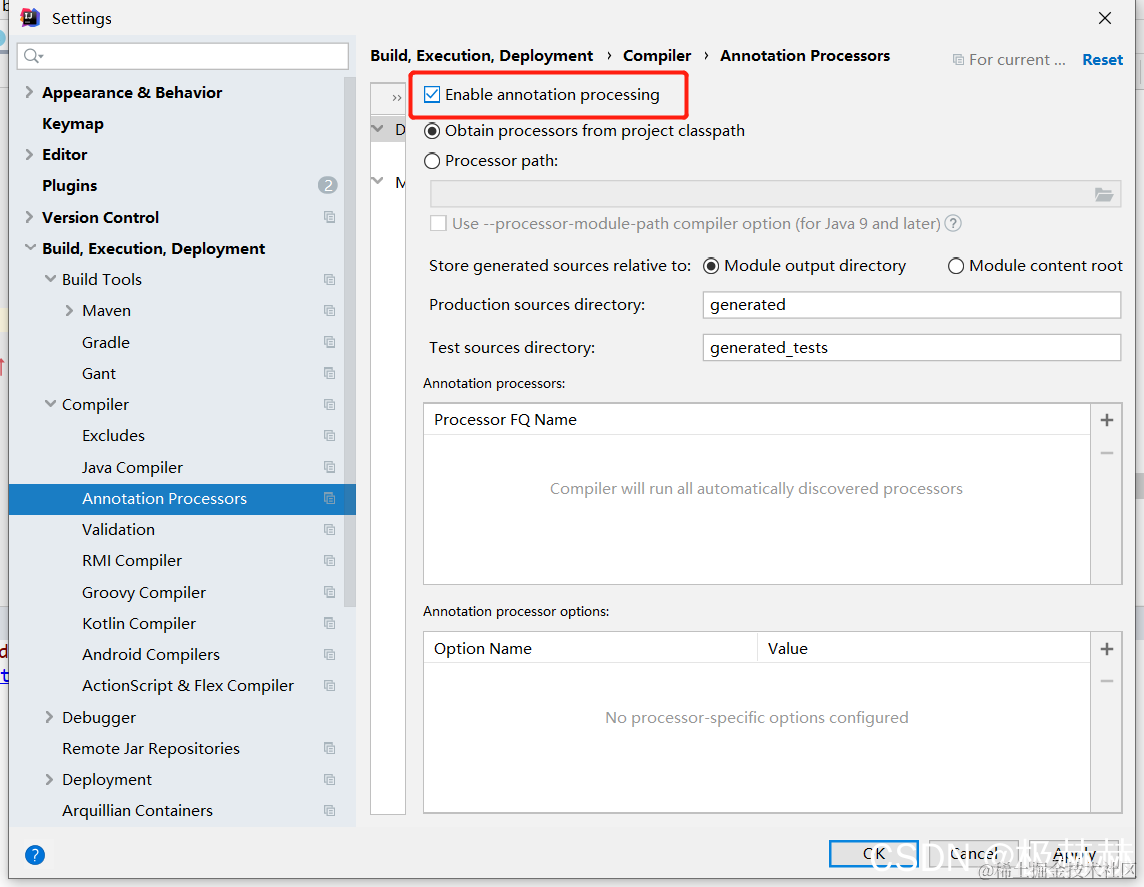
Task: Expand the Deployment node
Action: pos(49,780)
